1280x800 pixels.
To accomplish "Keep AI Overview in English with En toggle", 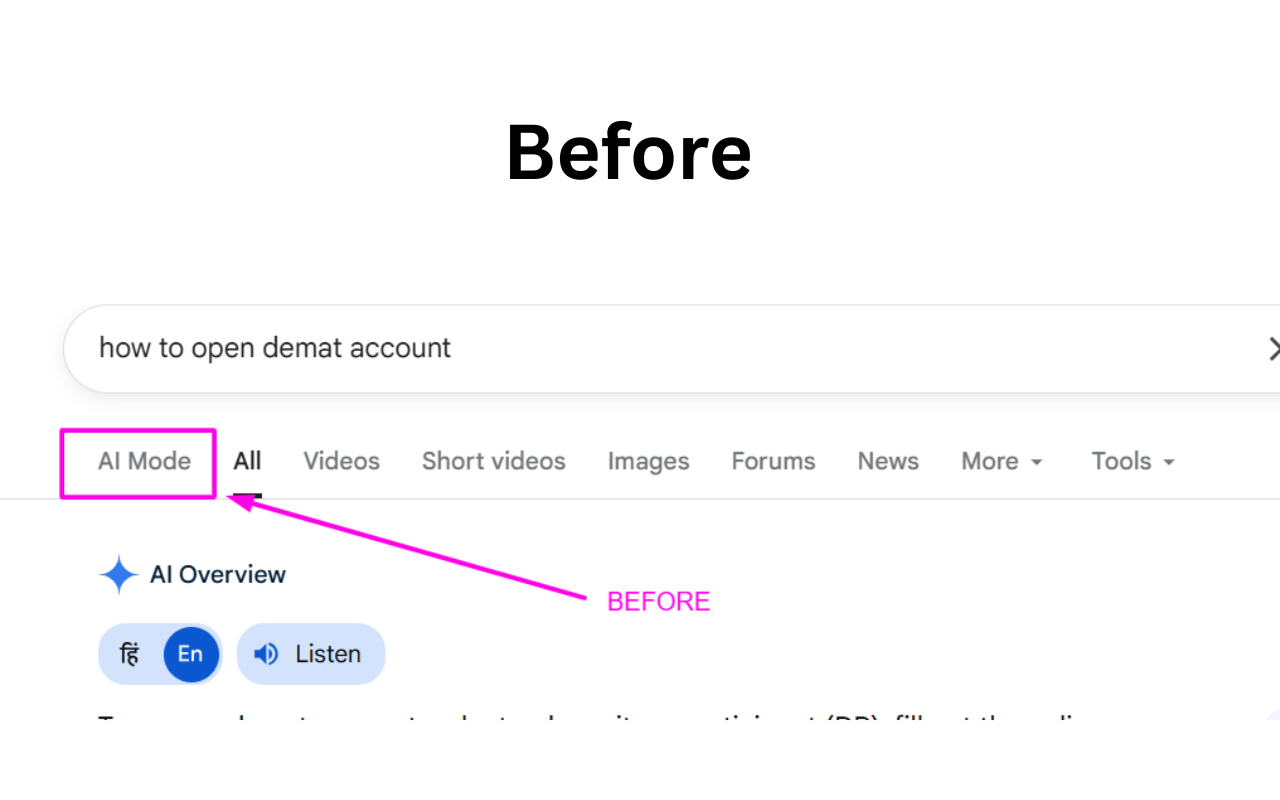I will click(190, 654).
